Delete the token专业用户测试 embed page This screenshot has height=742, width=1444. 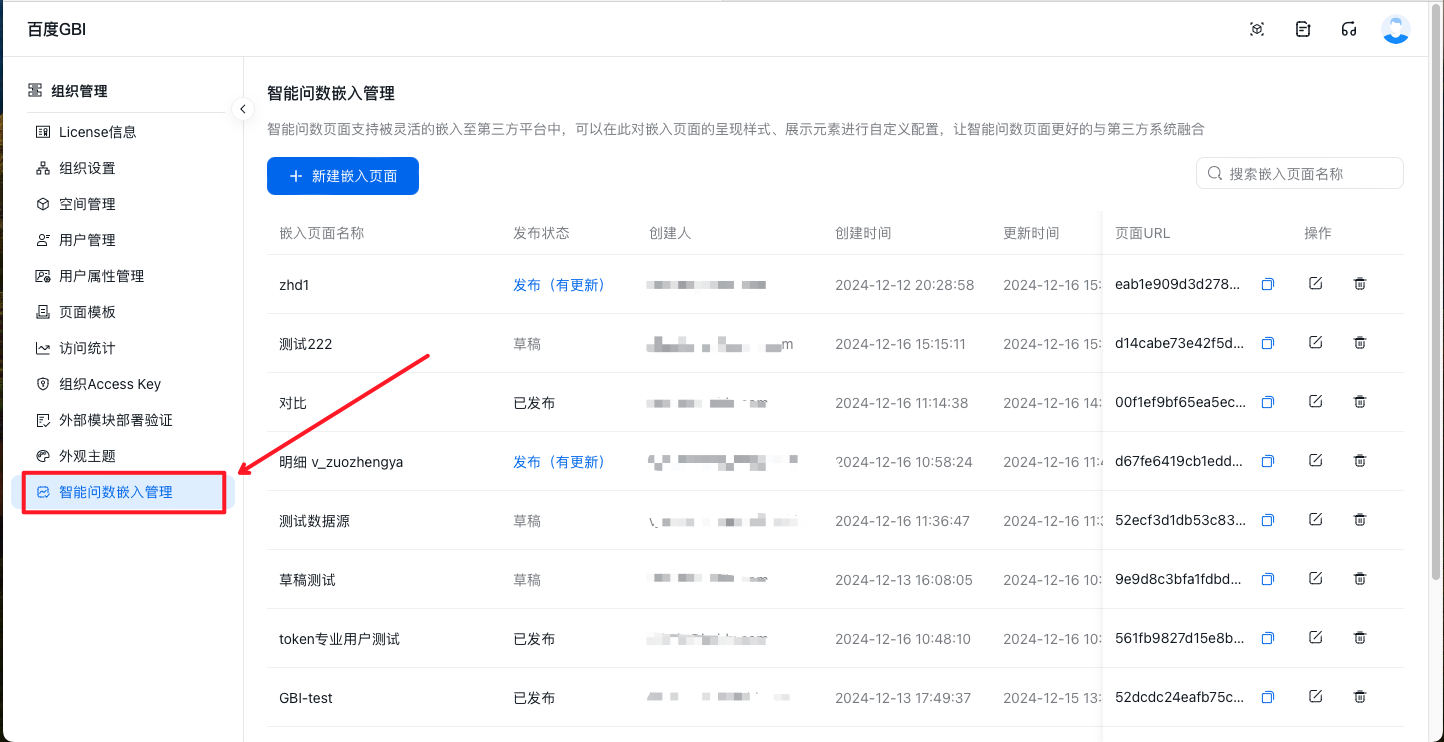pyautogui.click(x=1360, y=638)
